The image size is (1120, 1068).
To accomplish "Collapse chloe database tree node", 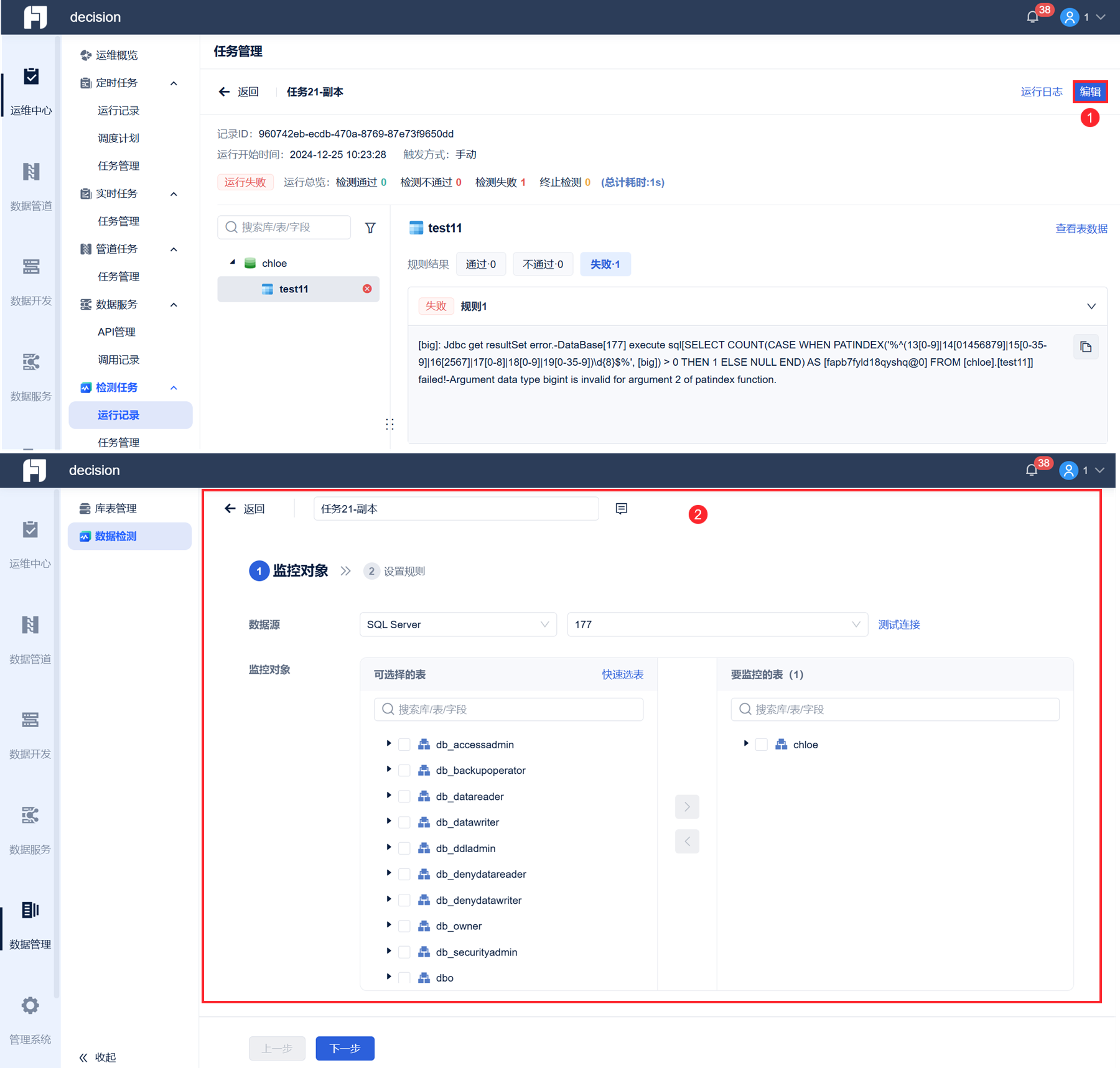I will coord(233,262).
